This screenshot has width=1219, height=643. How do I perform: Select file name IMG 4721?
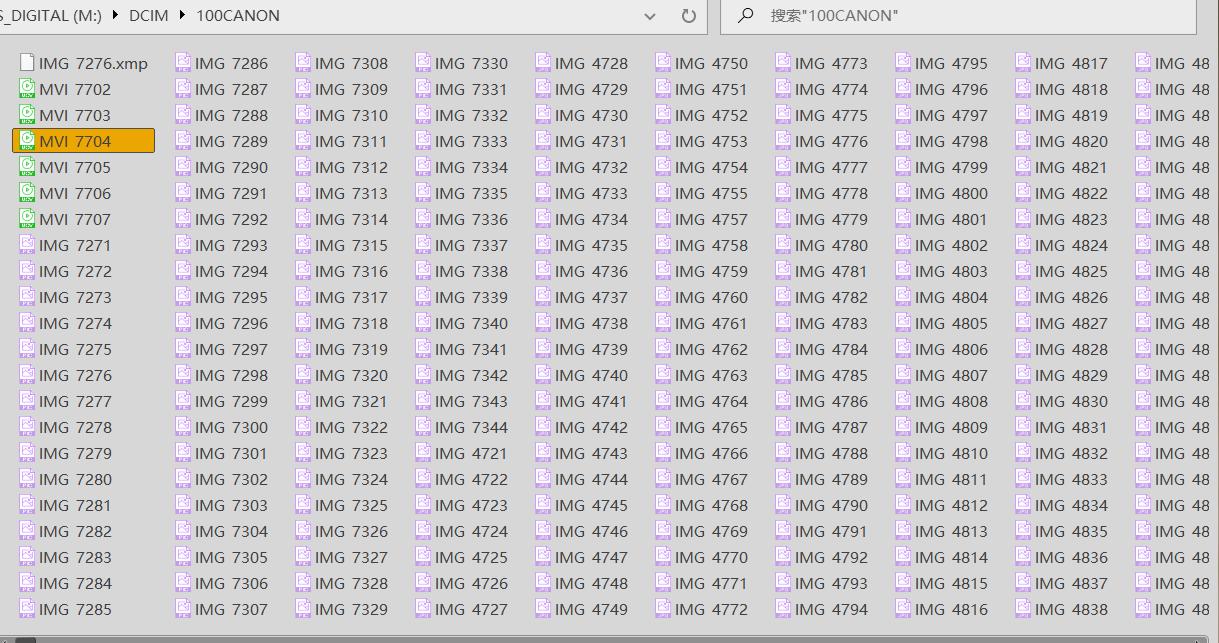pos(472,453)
